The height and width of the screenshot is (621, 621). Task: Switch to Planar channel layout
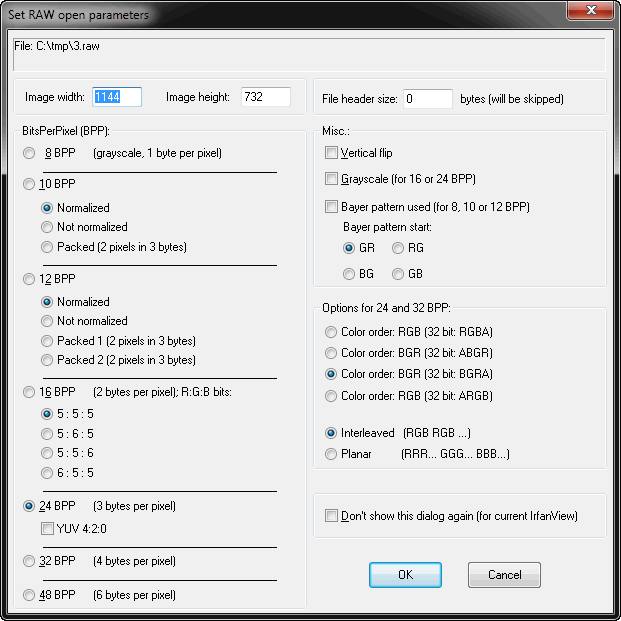(x=331, y=454)
